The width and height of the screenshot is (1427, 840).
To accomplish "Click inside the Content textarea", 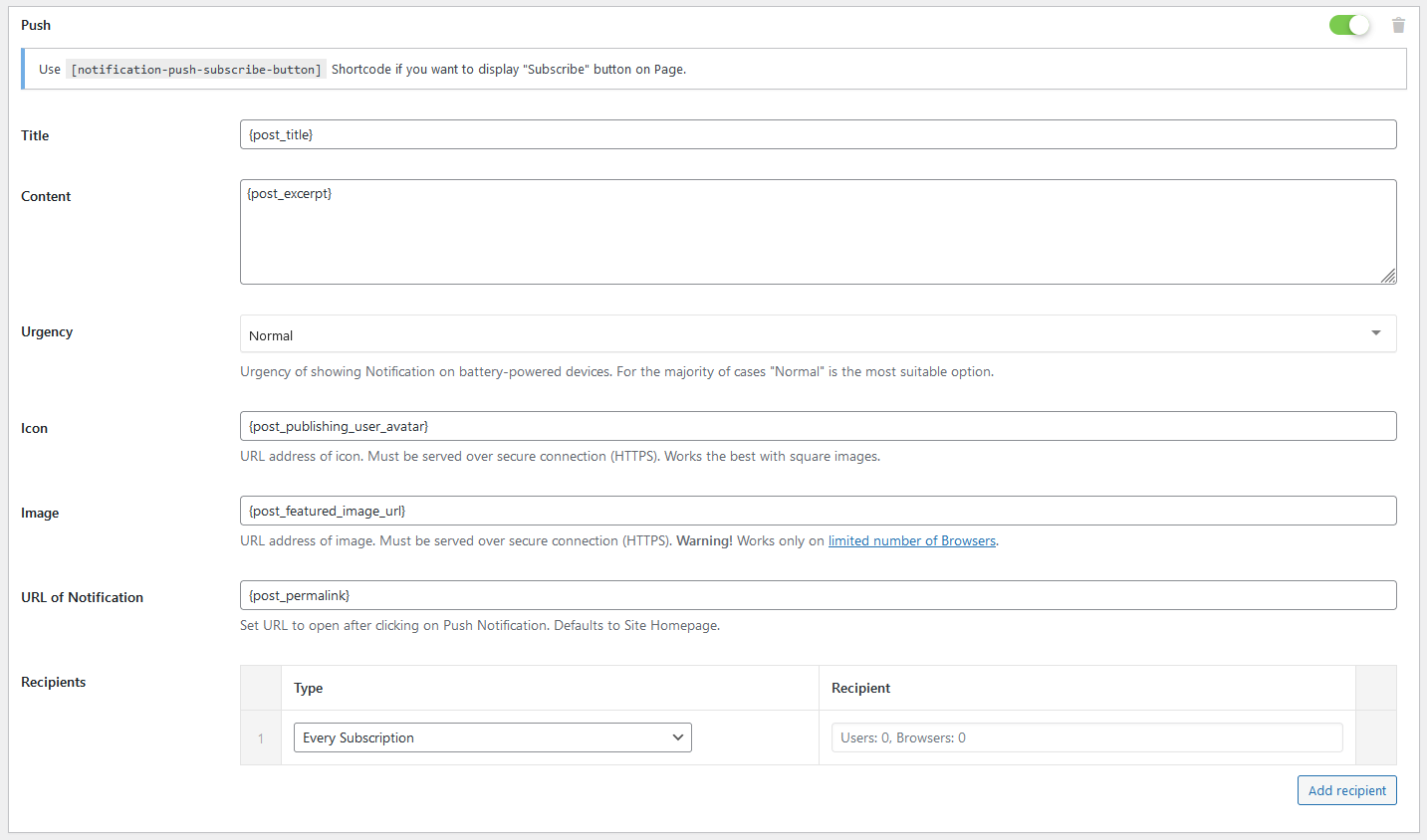I will click(x=817, y=231).
